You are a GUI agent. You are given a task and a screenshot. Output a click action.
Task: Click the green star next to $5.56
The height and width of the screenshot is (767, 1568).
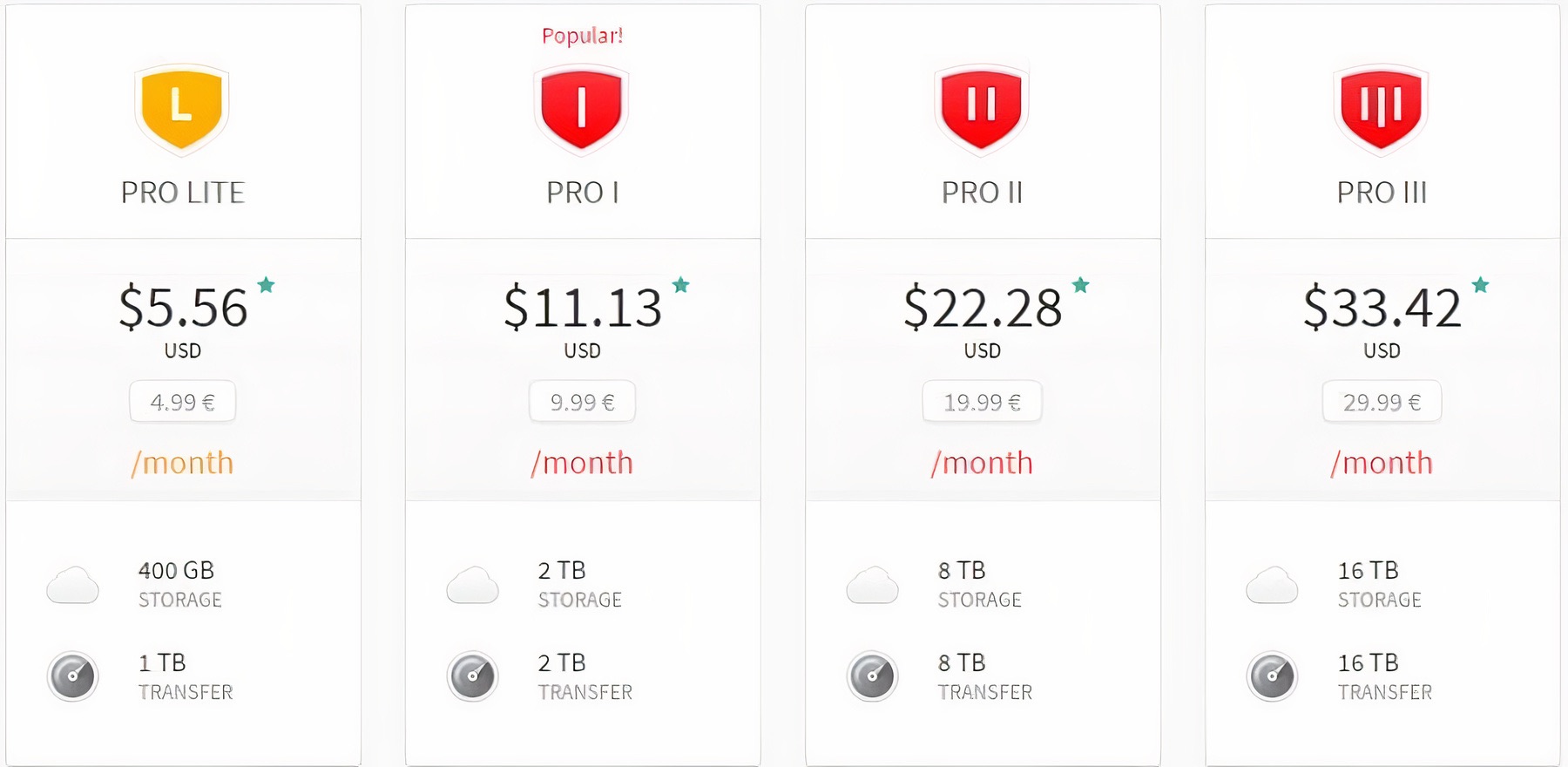[267, 285]
